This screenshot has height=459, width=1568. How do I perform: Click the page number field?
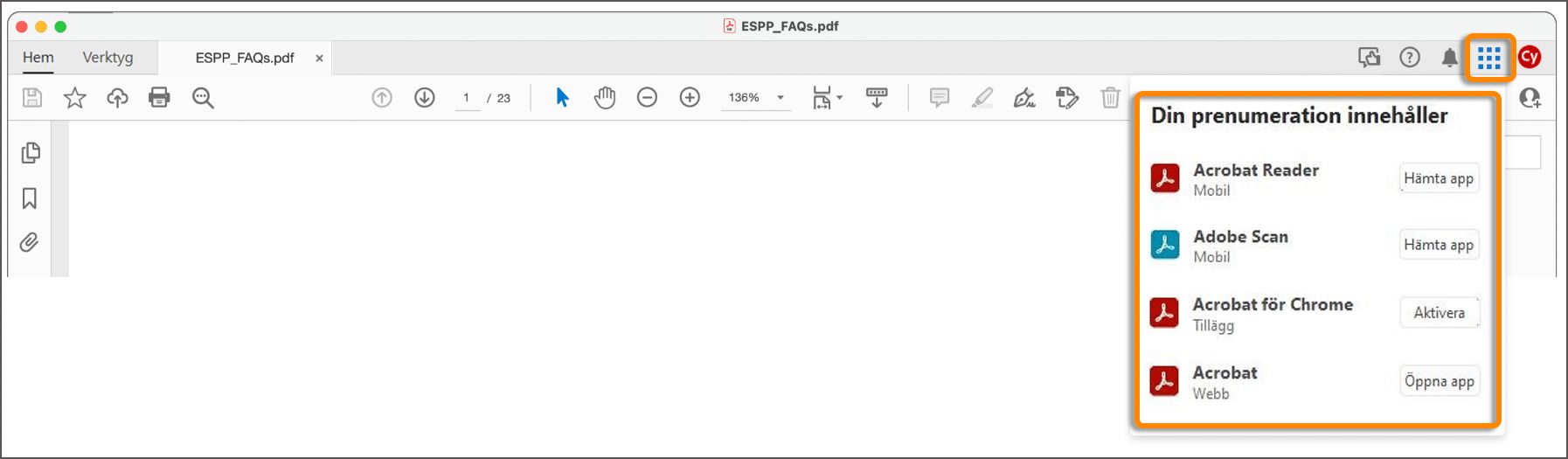tap(467, 98)
